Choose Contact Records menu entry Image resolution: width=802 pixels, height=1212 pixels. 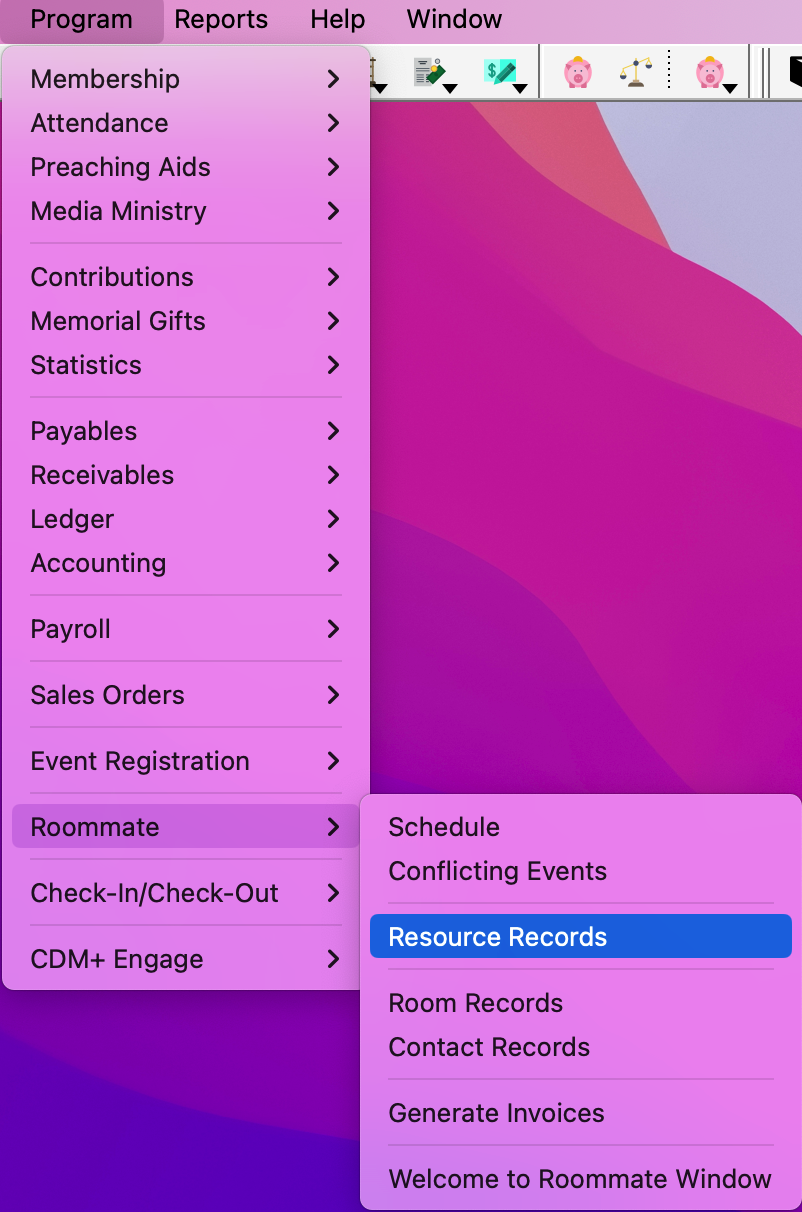(489, 1047)
